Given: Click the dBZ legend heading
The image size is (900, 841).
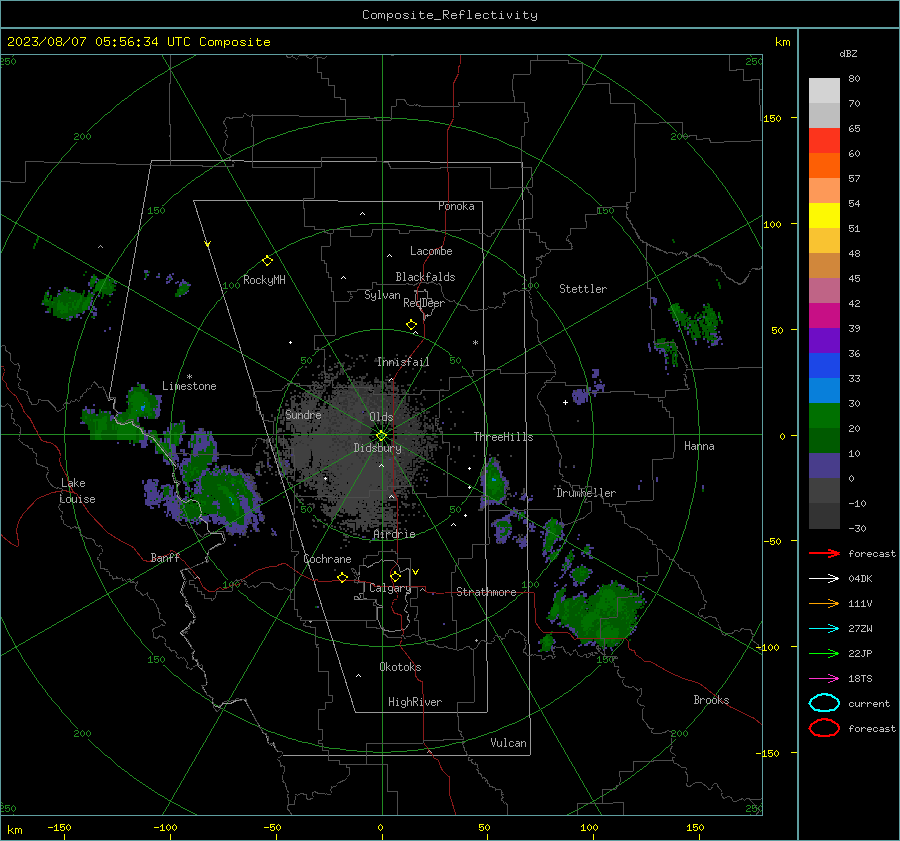Looking at the screenshot, I should click(848, 54).
